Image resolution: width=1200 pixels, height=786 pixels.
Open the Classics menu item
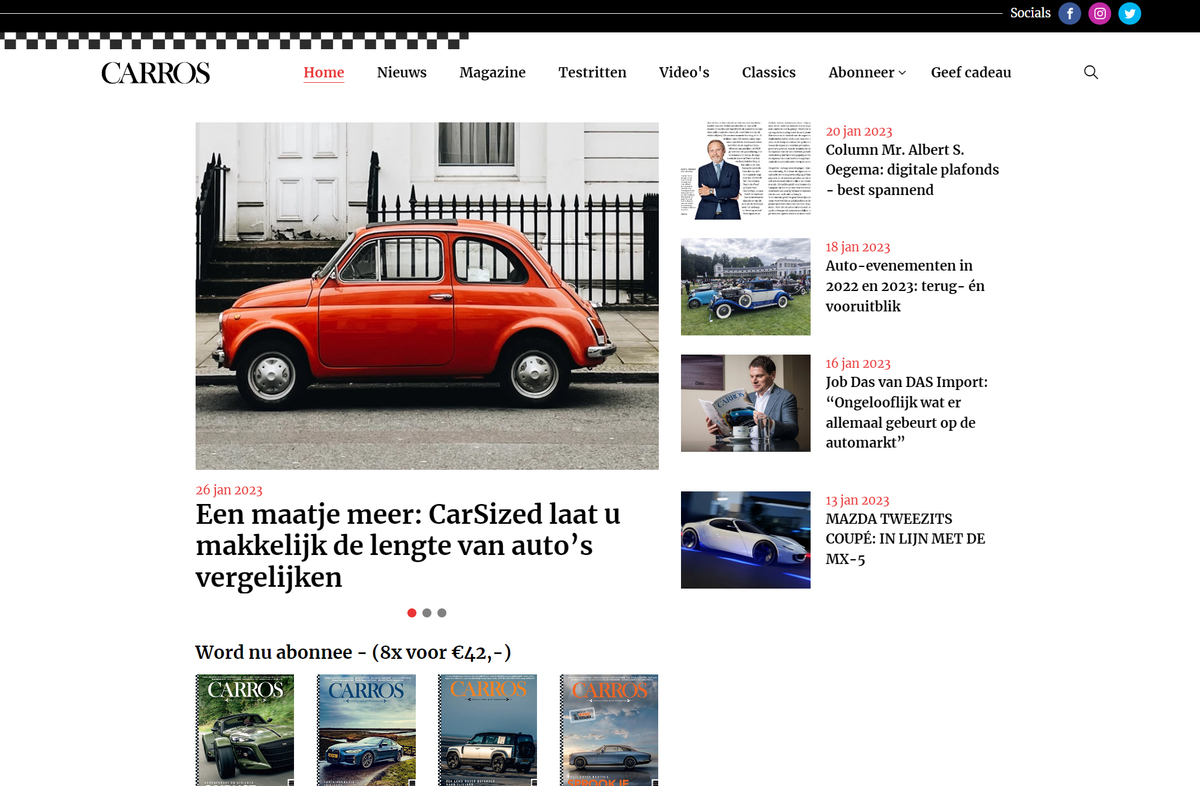(x=768, y=72)
